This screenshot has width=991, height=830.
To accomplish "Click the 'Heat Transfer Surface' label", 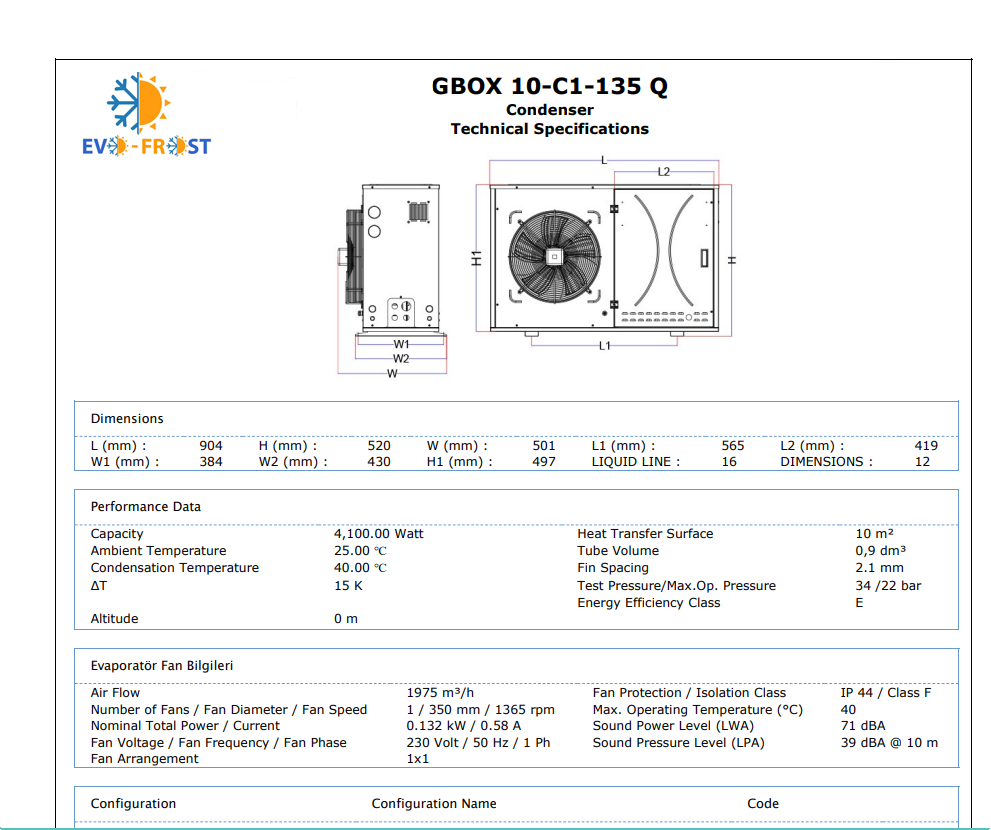I will point(645,534).
